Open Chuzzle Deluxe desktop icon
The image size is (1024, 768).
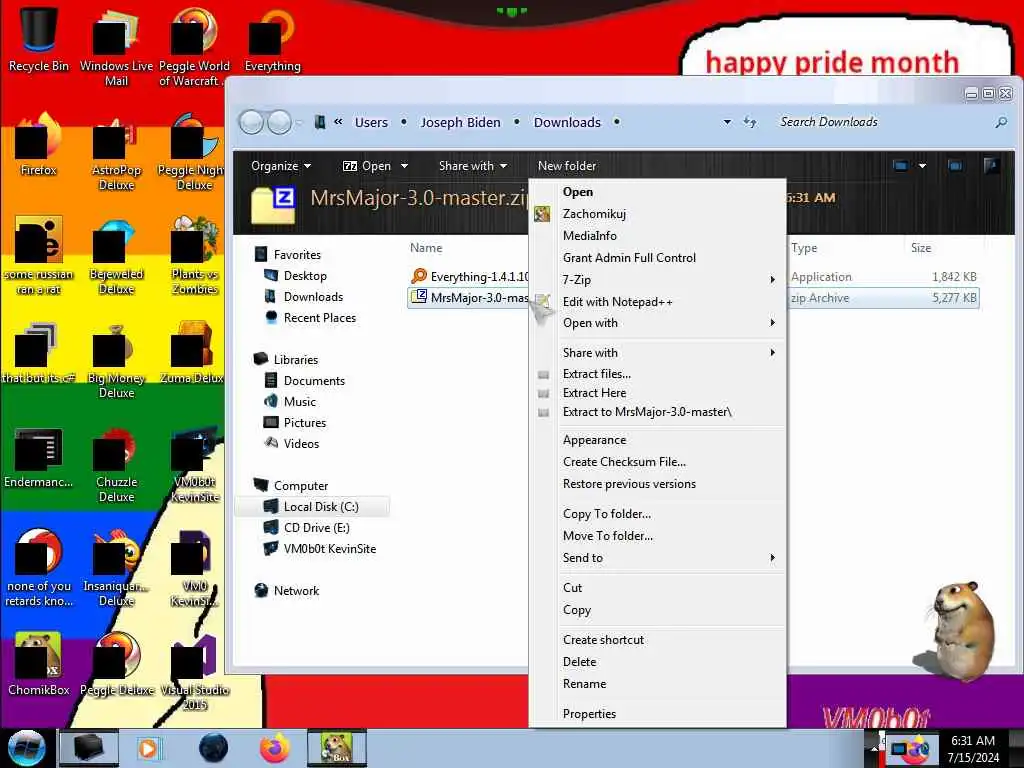coord(116,464)
